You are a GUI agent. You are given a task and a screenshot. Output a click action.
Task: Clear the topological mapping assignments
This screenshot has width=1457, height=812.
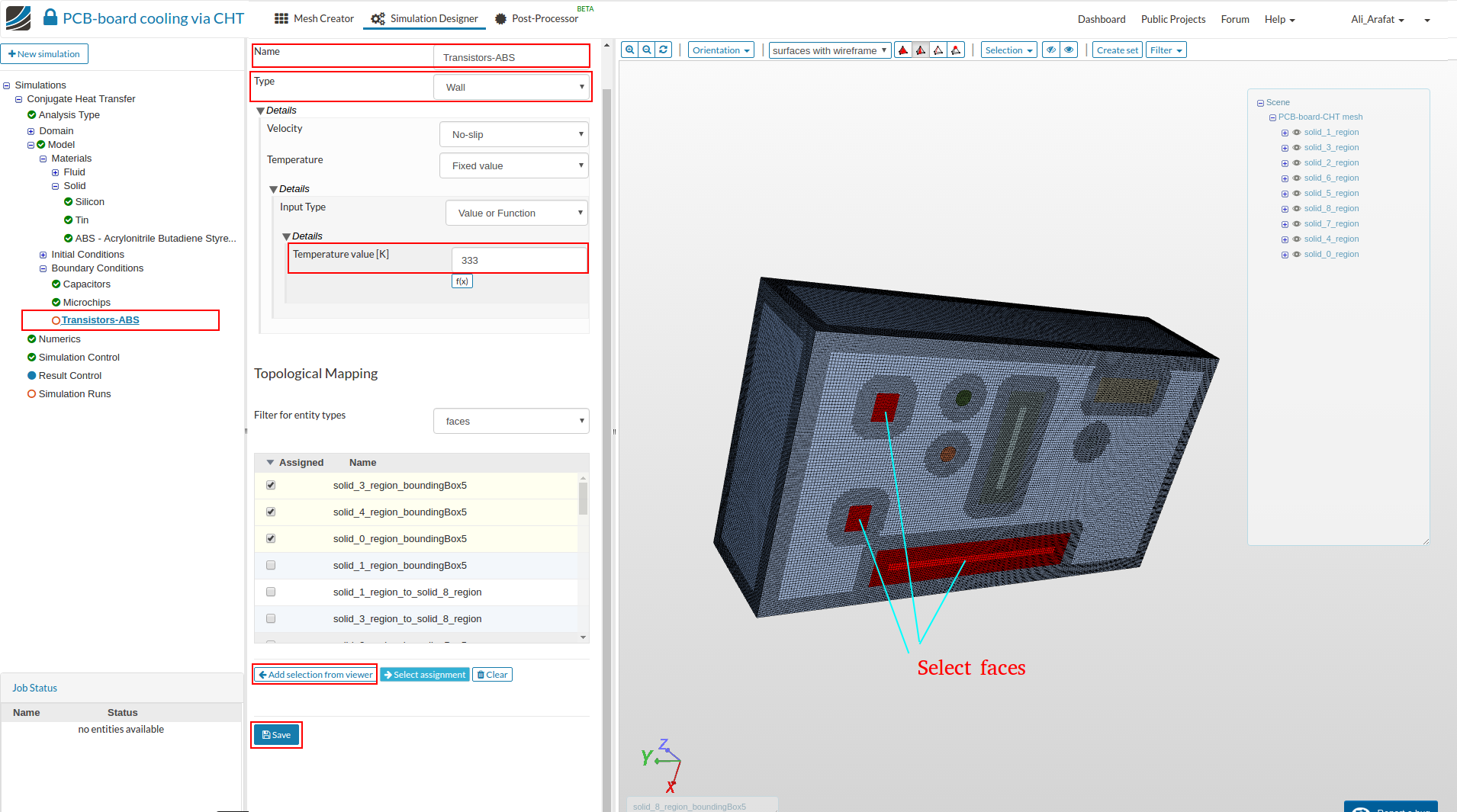coord(492,675)
